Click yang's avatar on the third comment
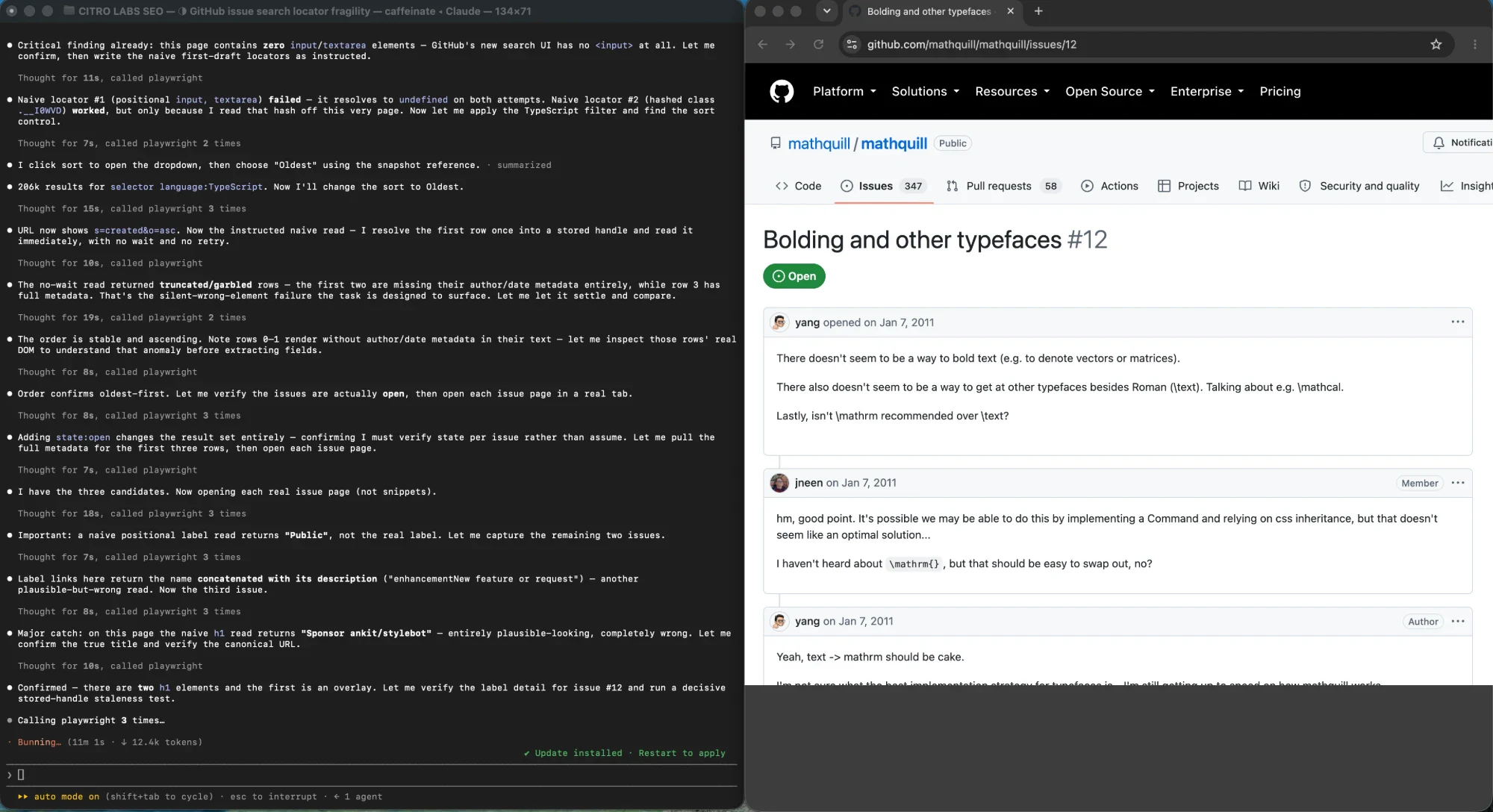The image size is (1493, 812). (x=779, y=621)
